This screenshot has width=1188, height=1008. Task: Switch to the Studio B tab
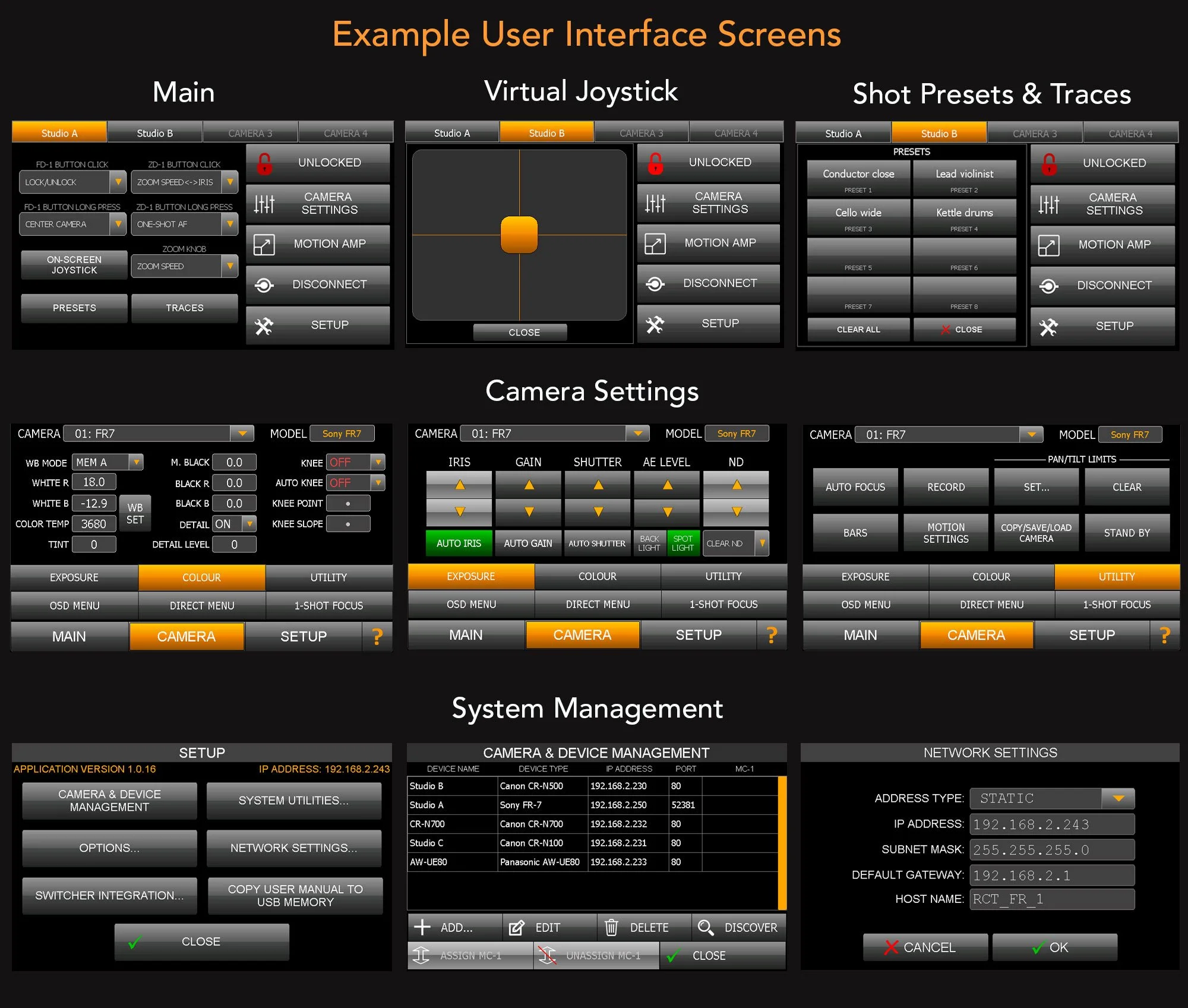(x=154, y=132)
